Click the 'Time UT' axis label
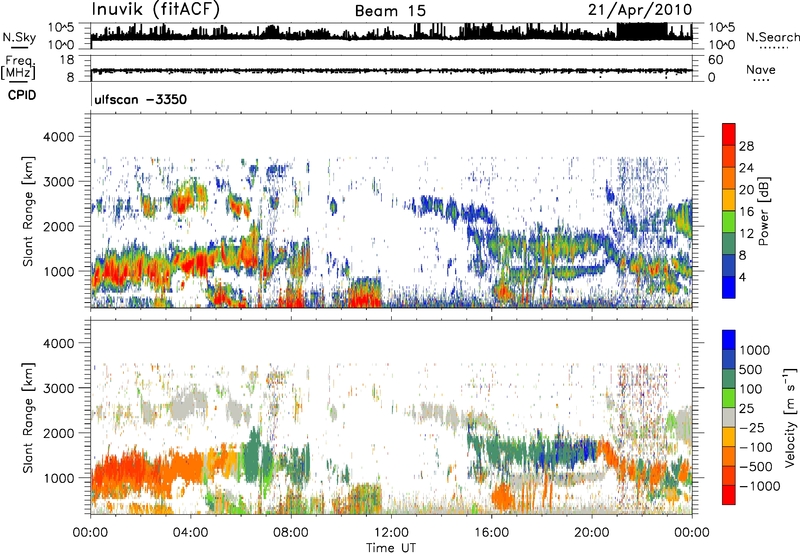The image size is (800, 554). coord(391,548)
